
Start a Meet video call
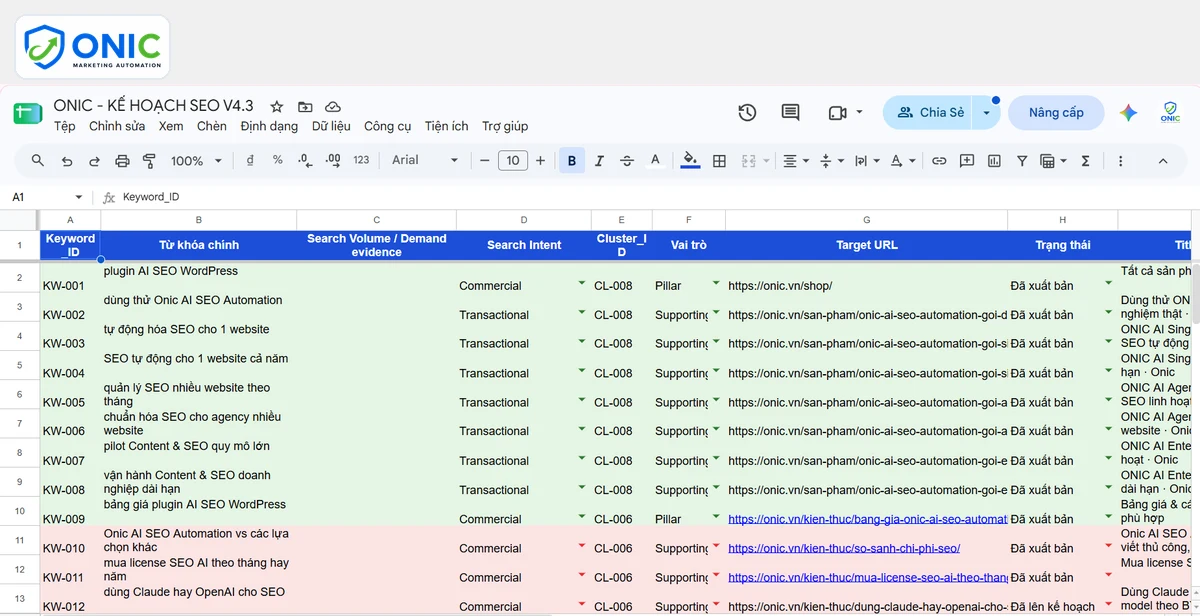pyautogui.click(x=838, y=113)
